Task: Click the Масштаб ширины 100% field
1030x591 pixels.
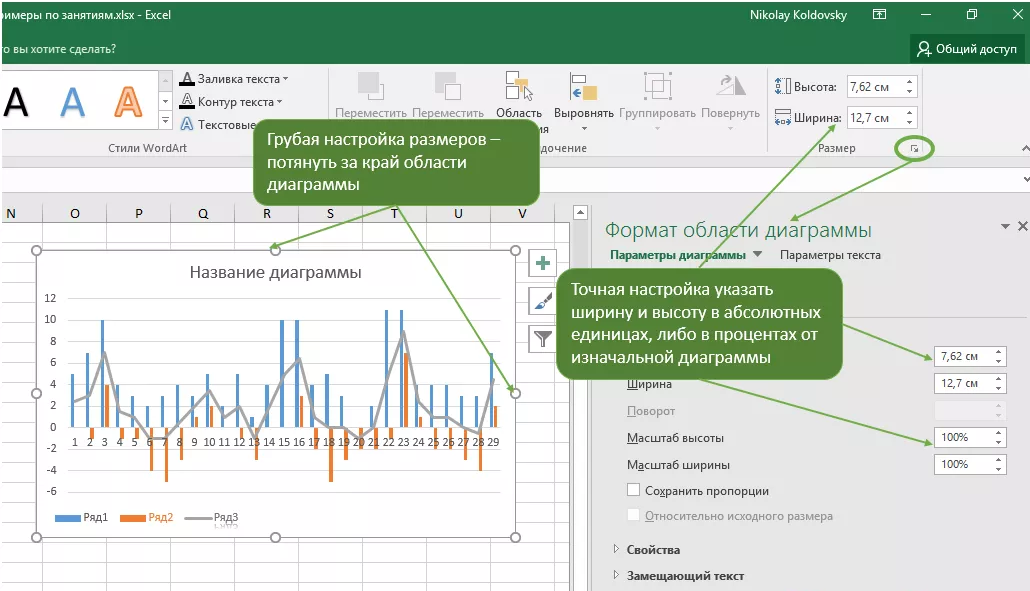Action: click(x=964, y=464)
